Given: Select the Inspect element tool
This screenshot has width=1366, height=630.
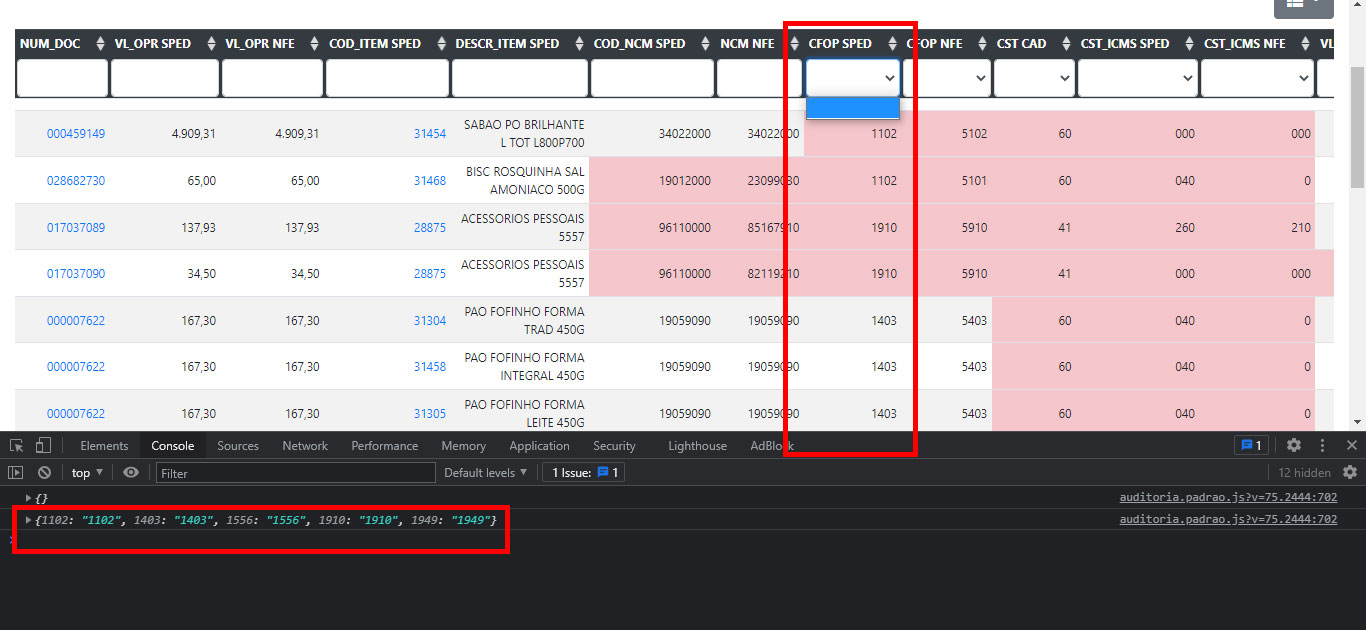Looking at the screenshot, I should pos(14,445).
